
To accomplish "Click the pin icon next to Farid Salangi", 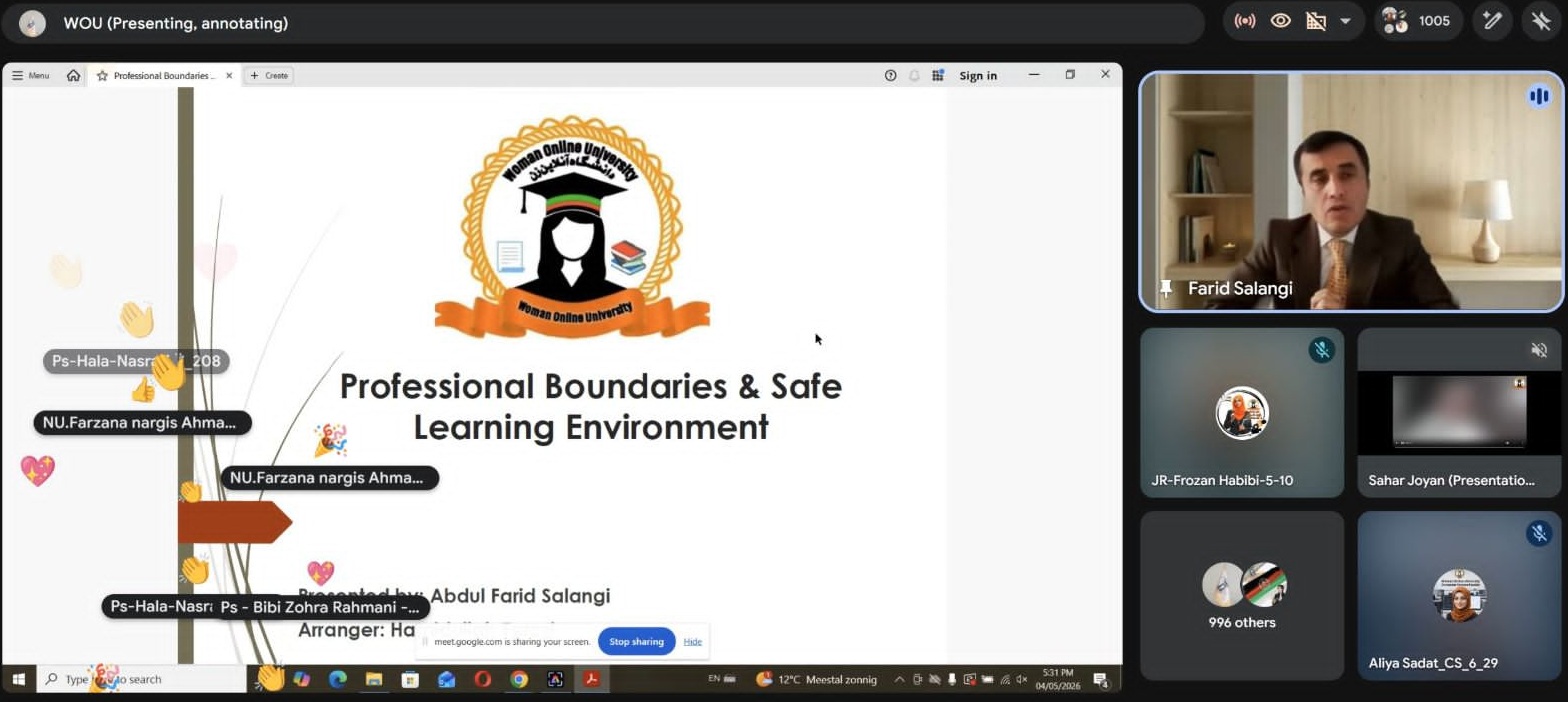I will point(1166,288).
